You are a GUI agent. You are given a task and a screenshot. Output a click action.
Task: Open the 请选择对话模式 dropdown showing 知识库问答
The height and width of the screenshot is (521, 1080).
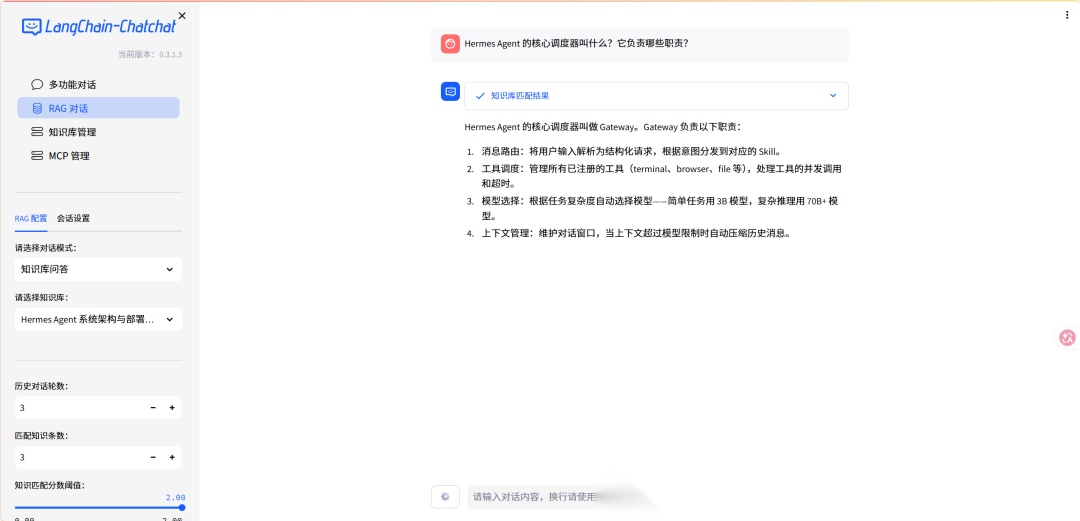click(98, 269)
